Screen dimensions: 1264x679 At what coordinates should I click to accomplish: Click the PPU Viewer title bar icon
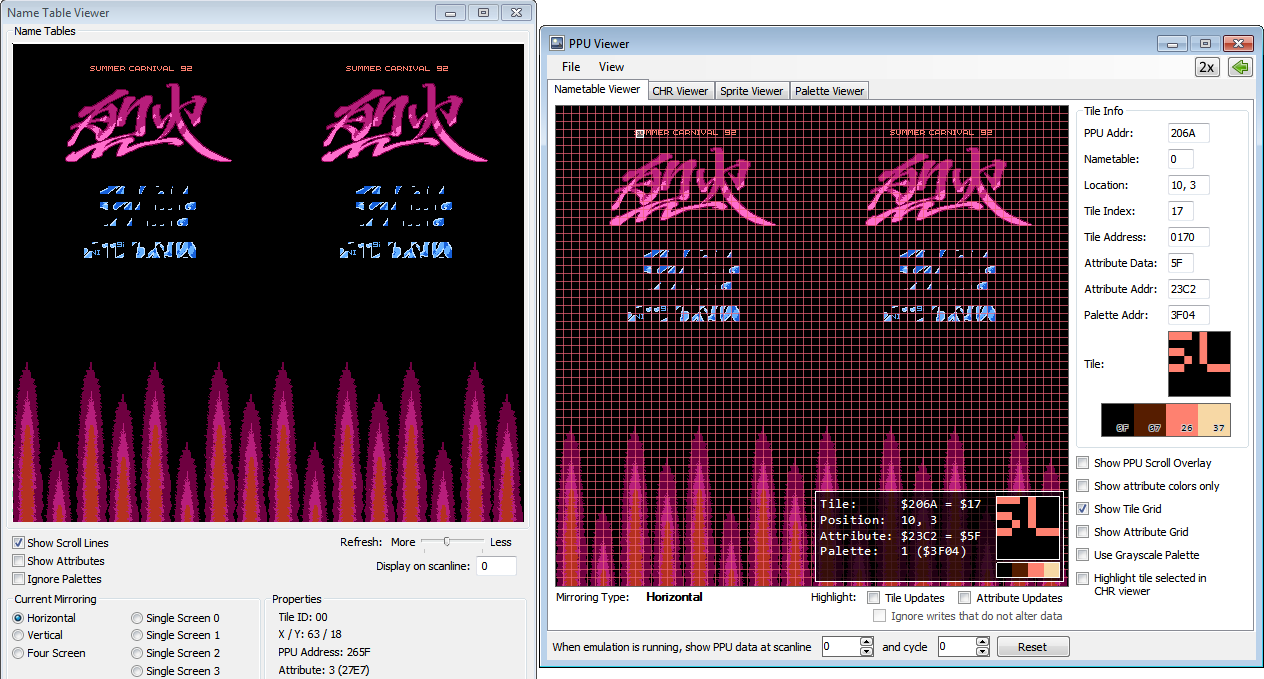click(x=555, y=43)
